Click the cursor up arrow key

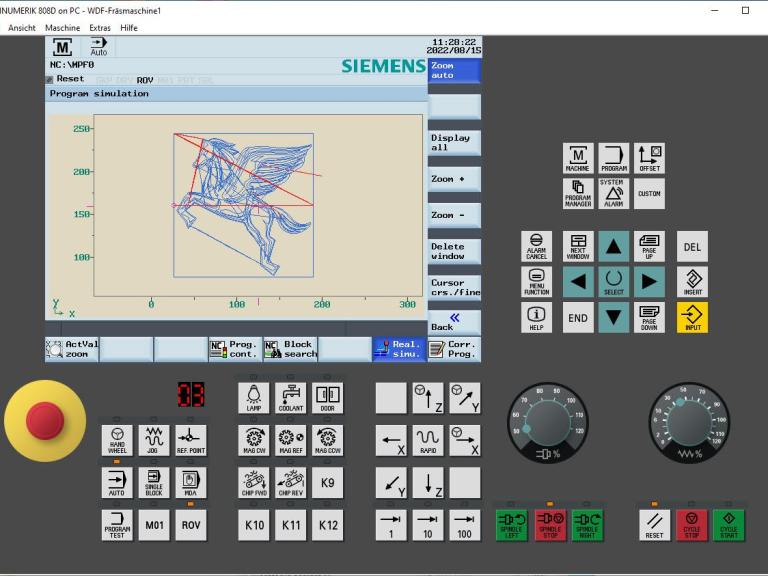coord(614,246)
